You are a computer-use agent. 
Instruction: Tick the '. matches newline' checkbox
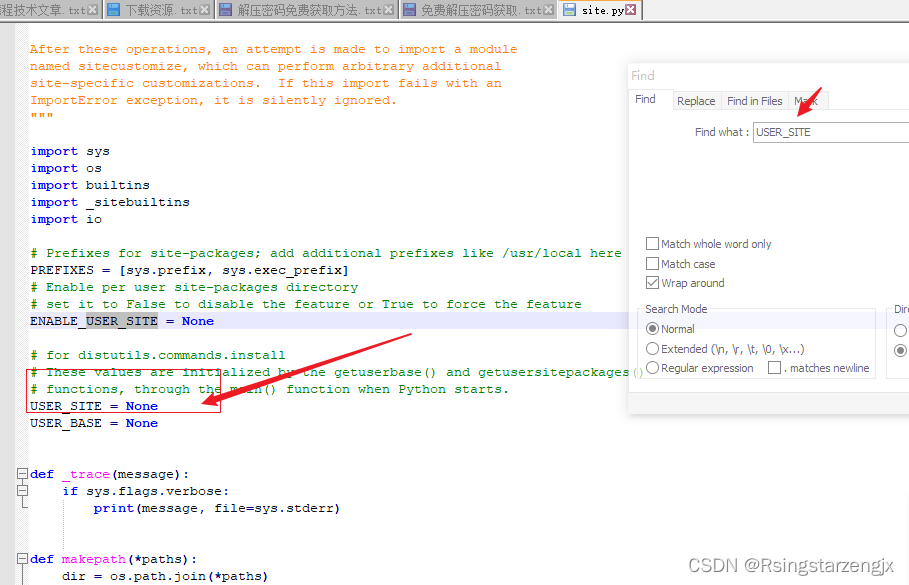(774, 368)
